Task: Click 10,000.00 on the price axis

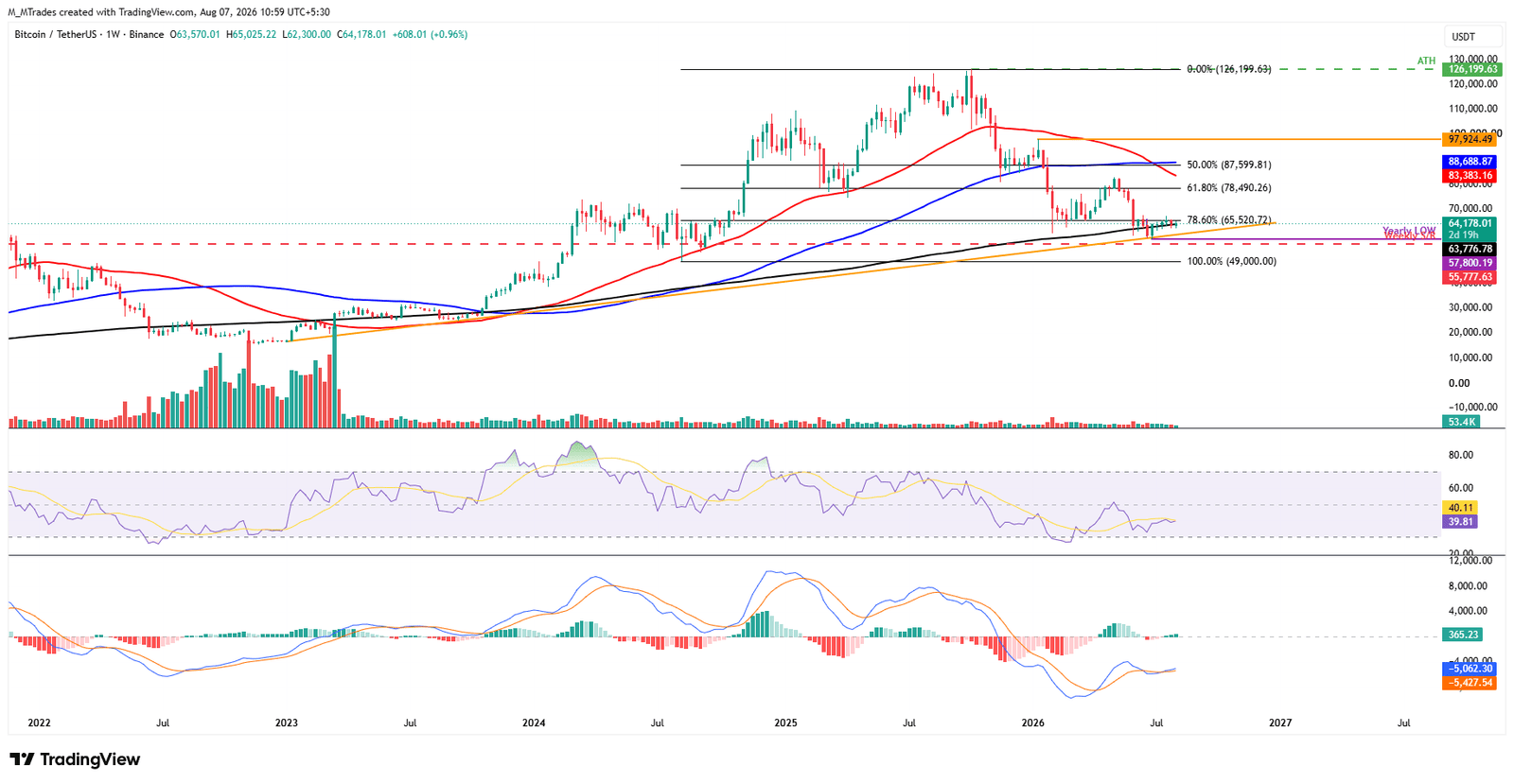Action: [1470, 357]
